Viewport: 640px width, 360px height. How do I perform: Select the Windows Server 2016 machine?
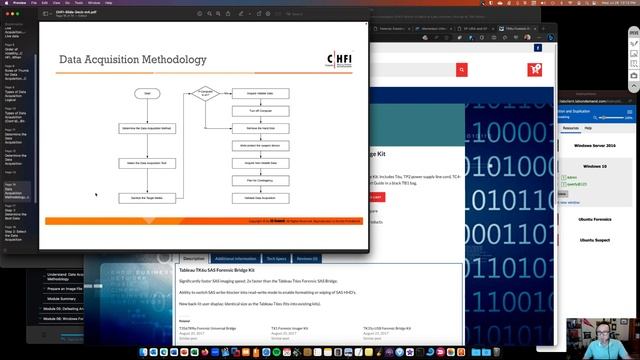(595, 146)
